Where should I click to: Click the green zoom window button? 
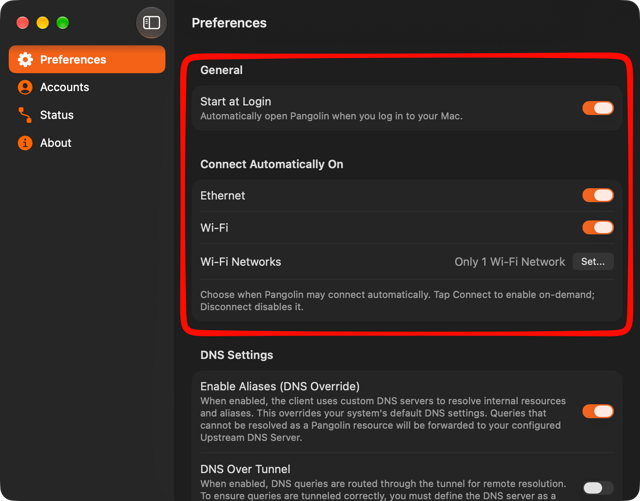click(x=62, y=23)
